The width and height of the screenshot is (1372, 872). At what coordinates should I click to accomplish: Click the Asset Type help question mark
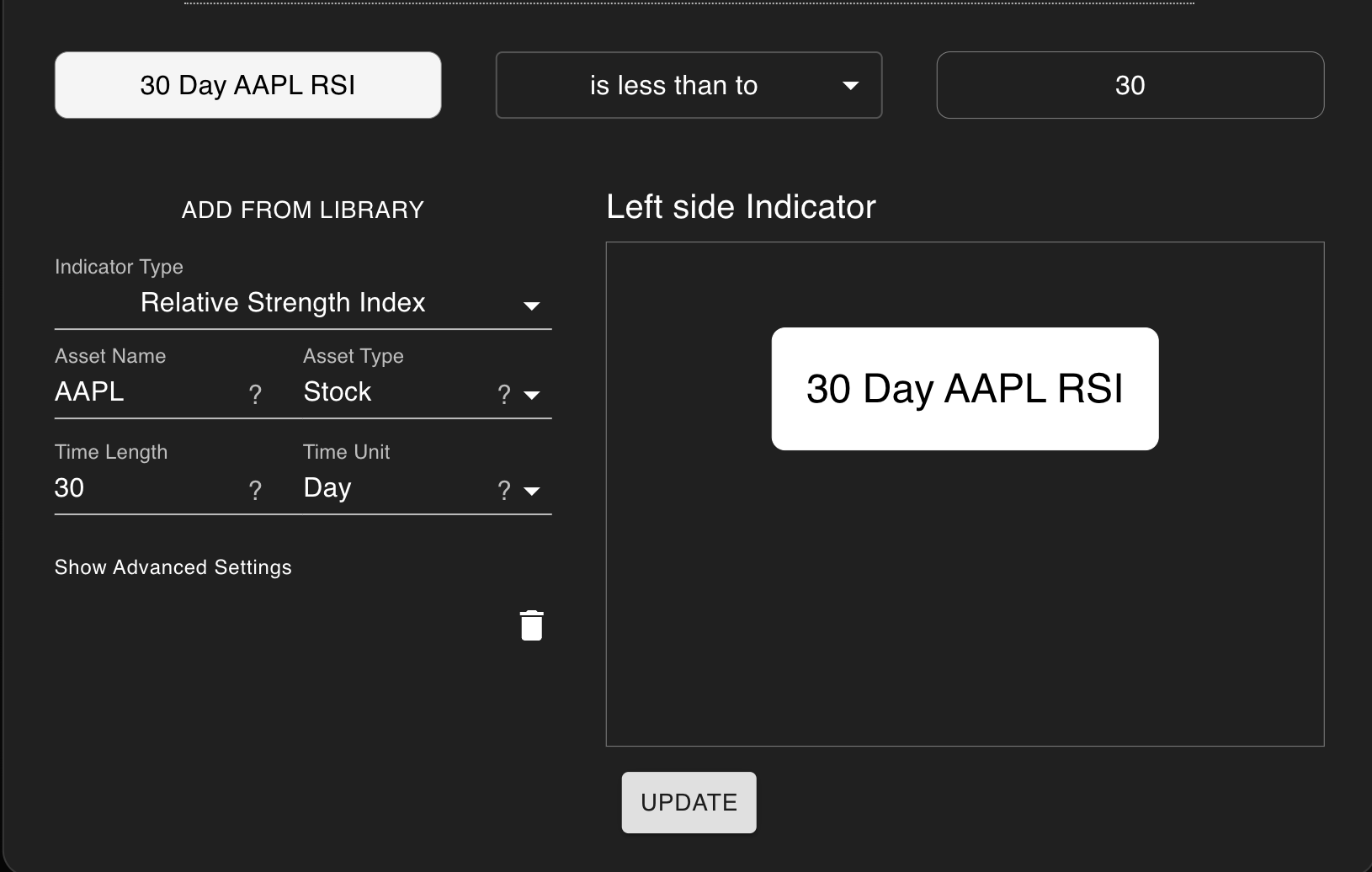503,394
